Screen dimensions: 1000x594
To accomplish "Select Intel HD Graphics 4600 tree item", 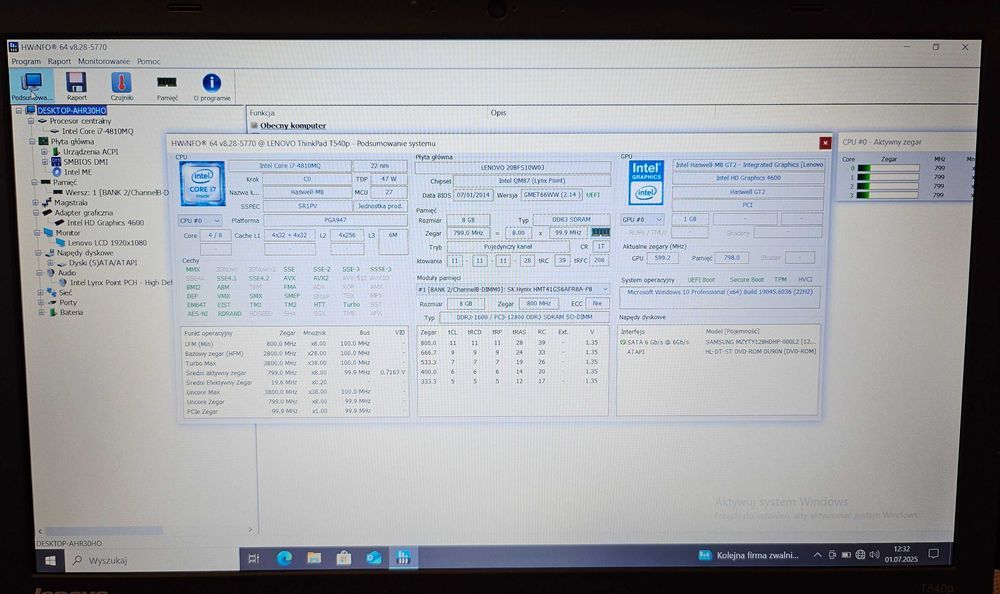I will 106,223.
